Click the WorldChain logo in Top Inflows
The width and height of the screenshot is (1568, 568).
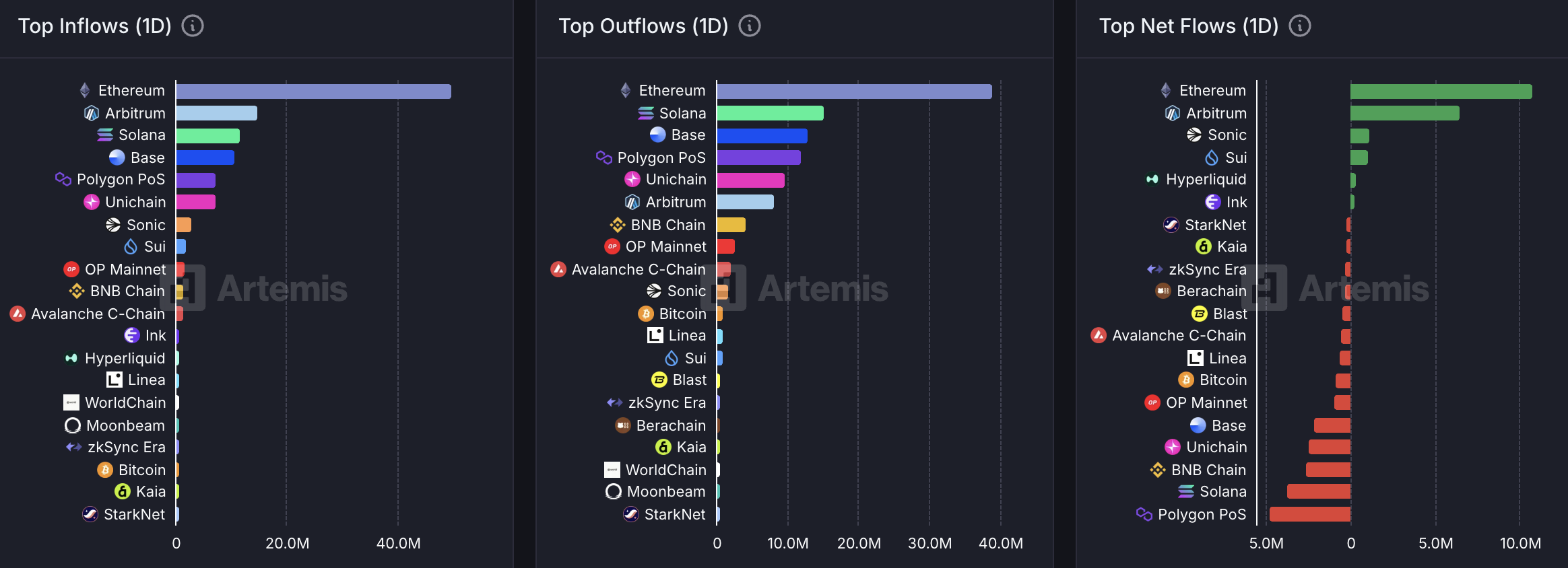point(71,402)
